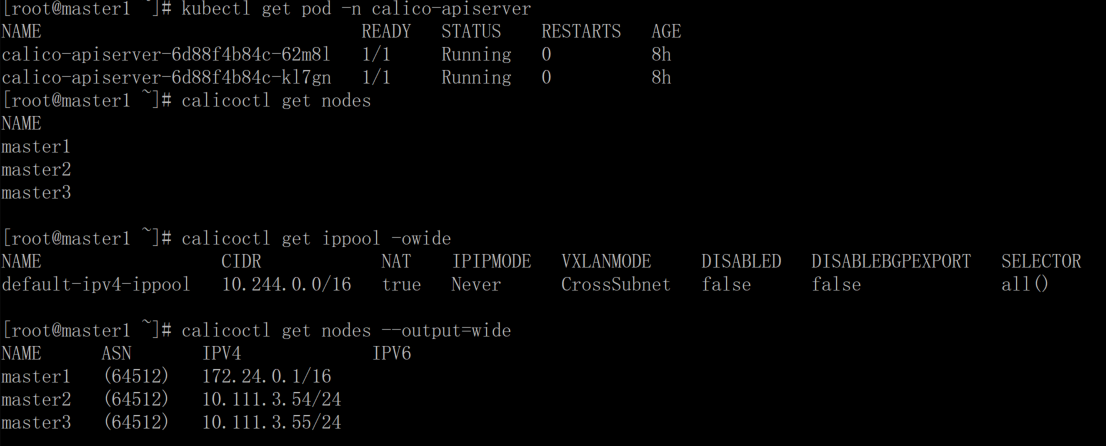1106x446 pixels.
Task: Select the ASN (64512) in master3 row
Action: [x=136, y=422]
